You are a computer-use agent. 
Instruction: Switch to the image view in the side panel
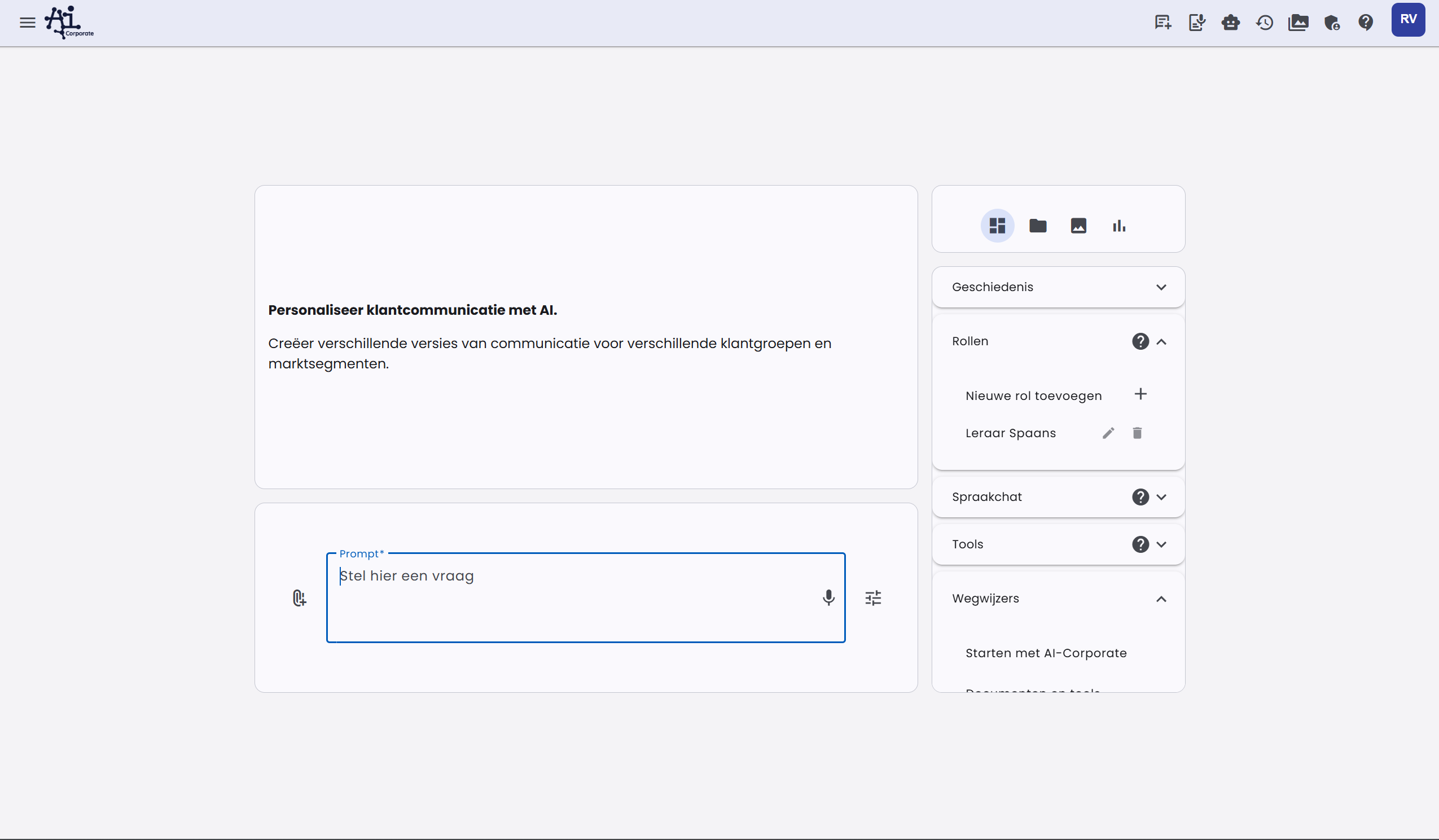[1078, 226]
